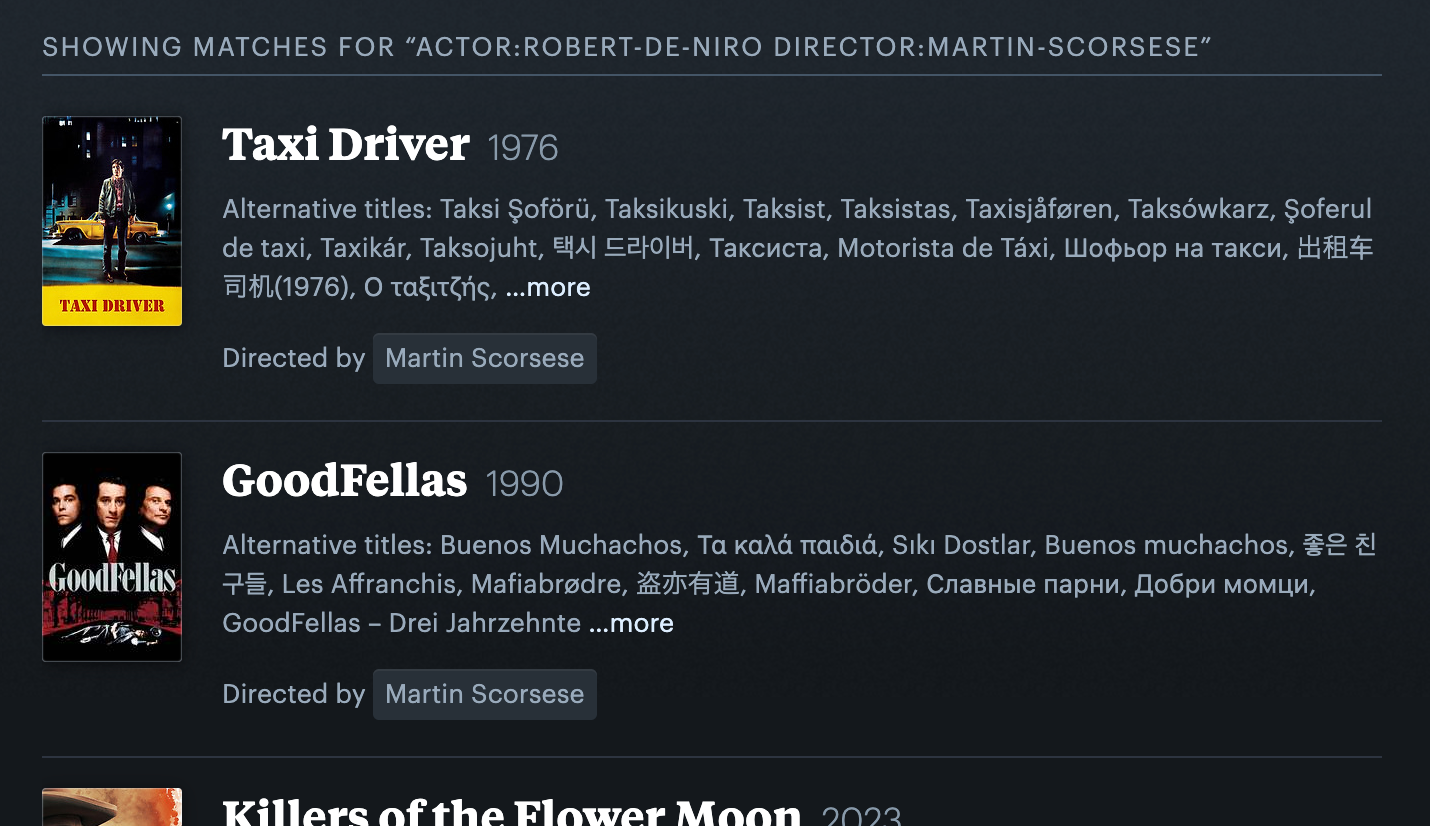Click 'Alternative titles:' label under GoodFellas
Image resolution: width=1430 pixels, height=826 pixels.
click(327, 546)
